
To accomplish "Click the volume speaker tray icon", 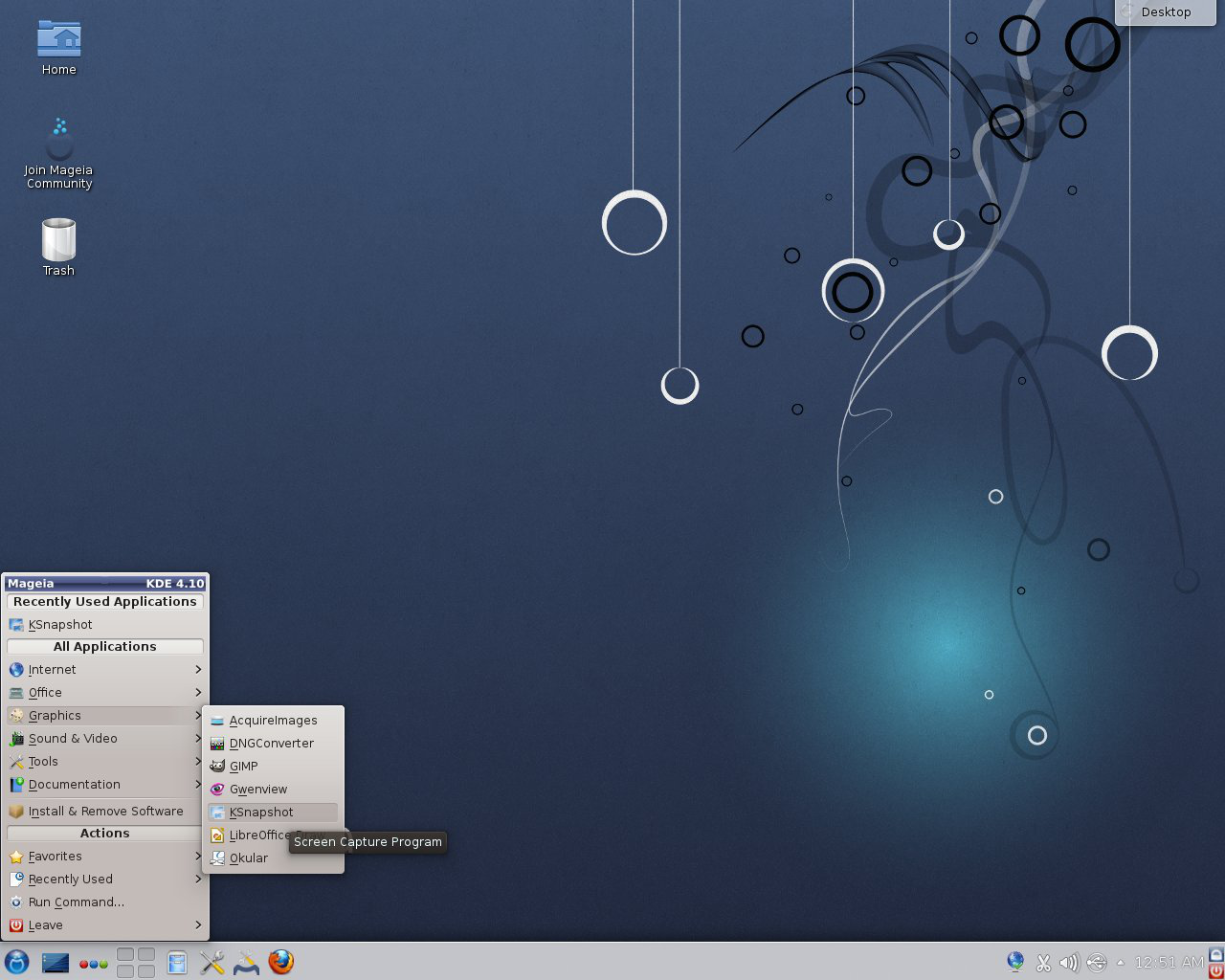I will (x=1069, y=963).
